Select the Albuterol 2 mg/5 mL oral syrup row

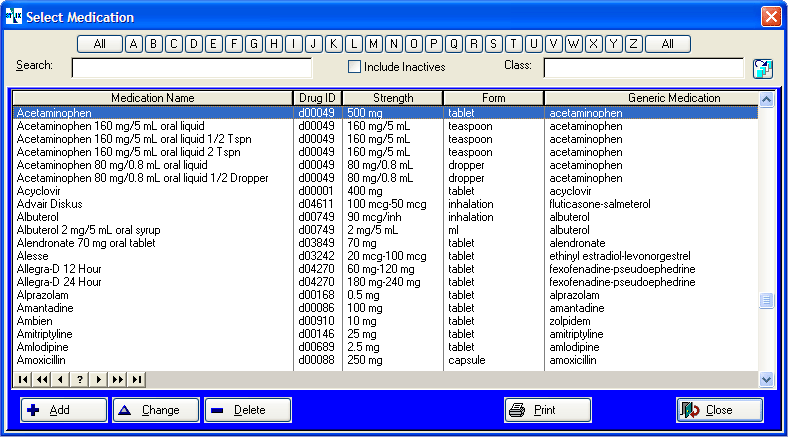pyautogui.click(x=385, y=230)
